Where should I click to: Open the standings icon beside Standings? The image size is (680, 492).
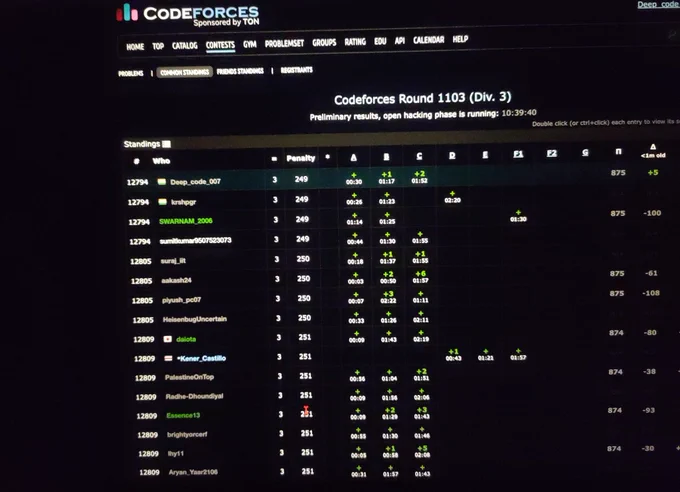click(x=167, y=144)
